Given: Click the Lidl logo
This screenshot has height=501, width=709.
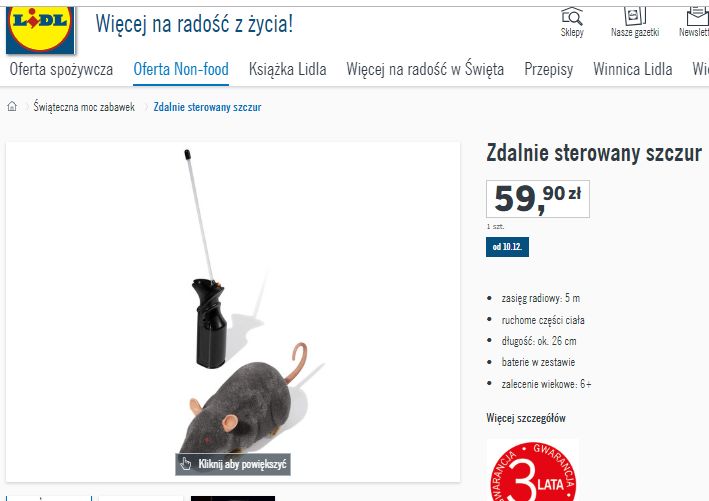Looking at the screenshot, I should 40,29.
